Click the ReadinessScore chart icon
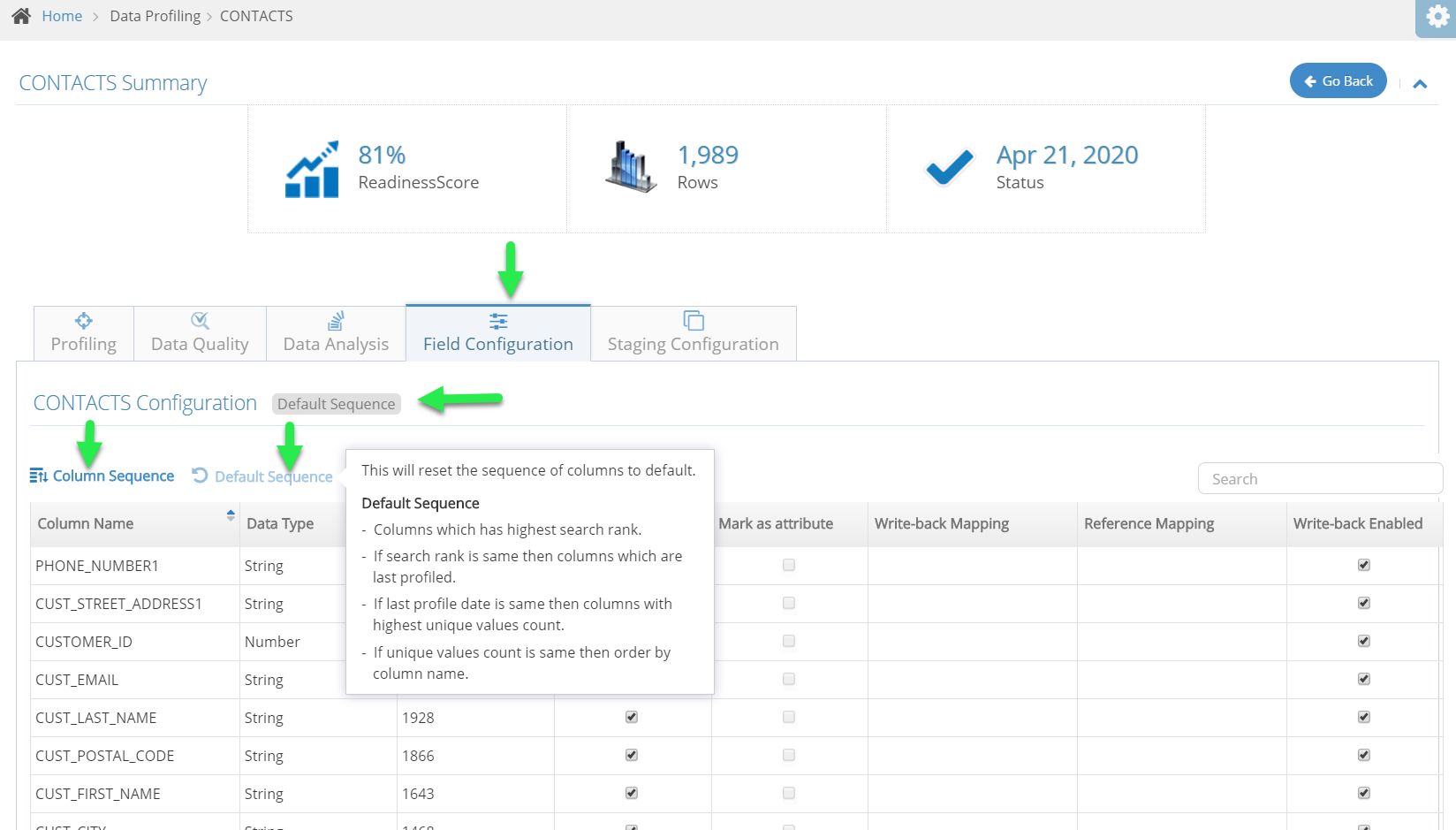This screenshot has width=1456, height=830. coord(312,169)
